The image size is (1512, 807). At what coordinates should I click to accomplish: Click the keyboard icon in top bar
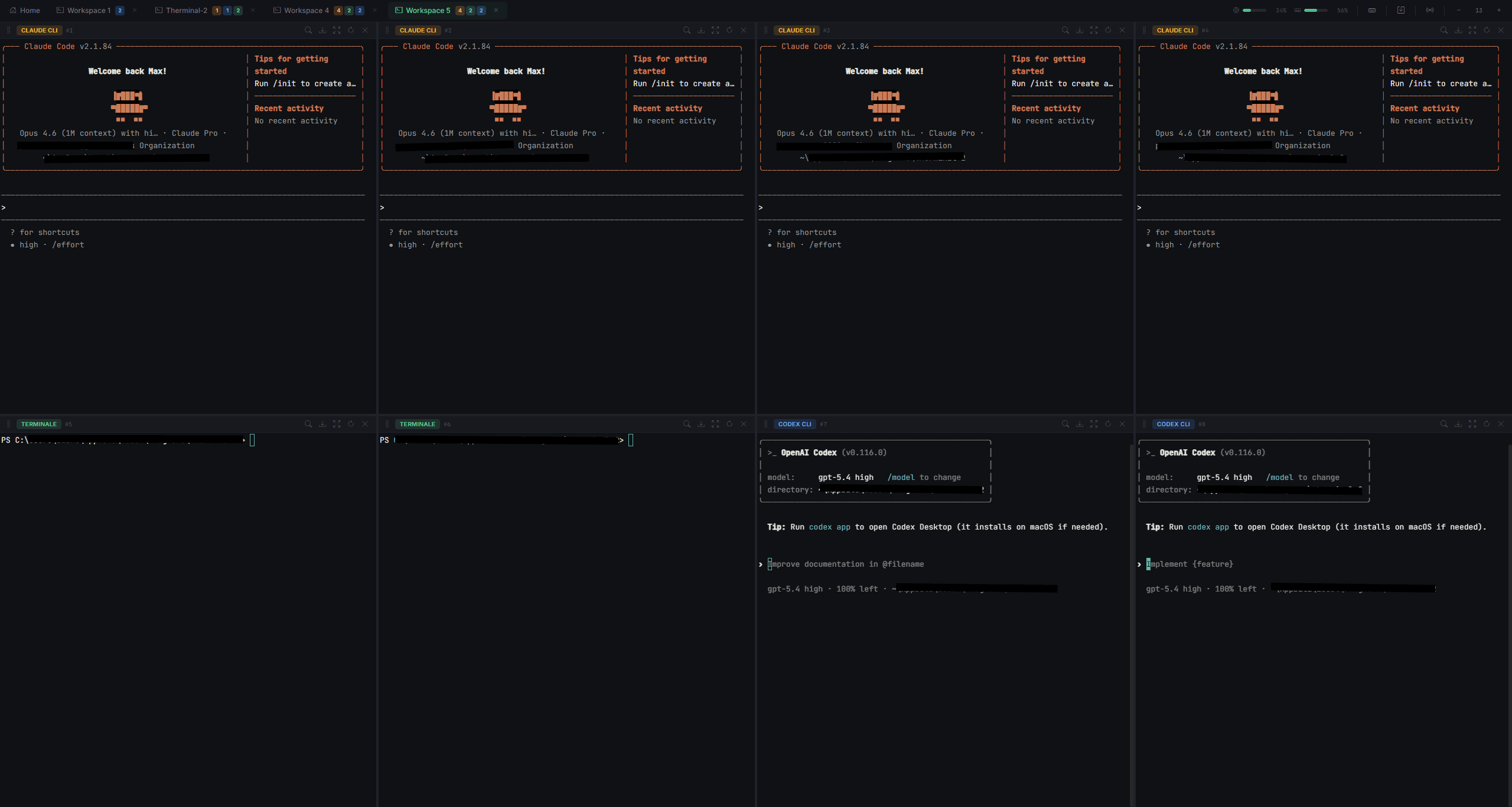pyautogui.click(x=1372, y=10)
